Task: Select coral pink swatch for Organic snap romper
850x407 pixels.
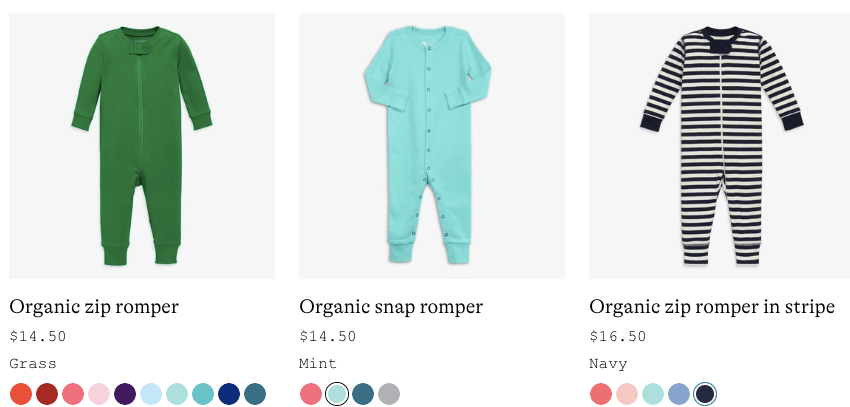Action: click(310, 394)
